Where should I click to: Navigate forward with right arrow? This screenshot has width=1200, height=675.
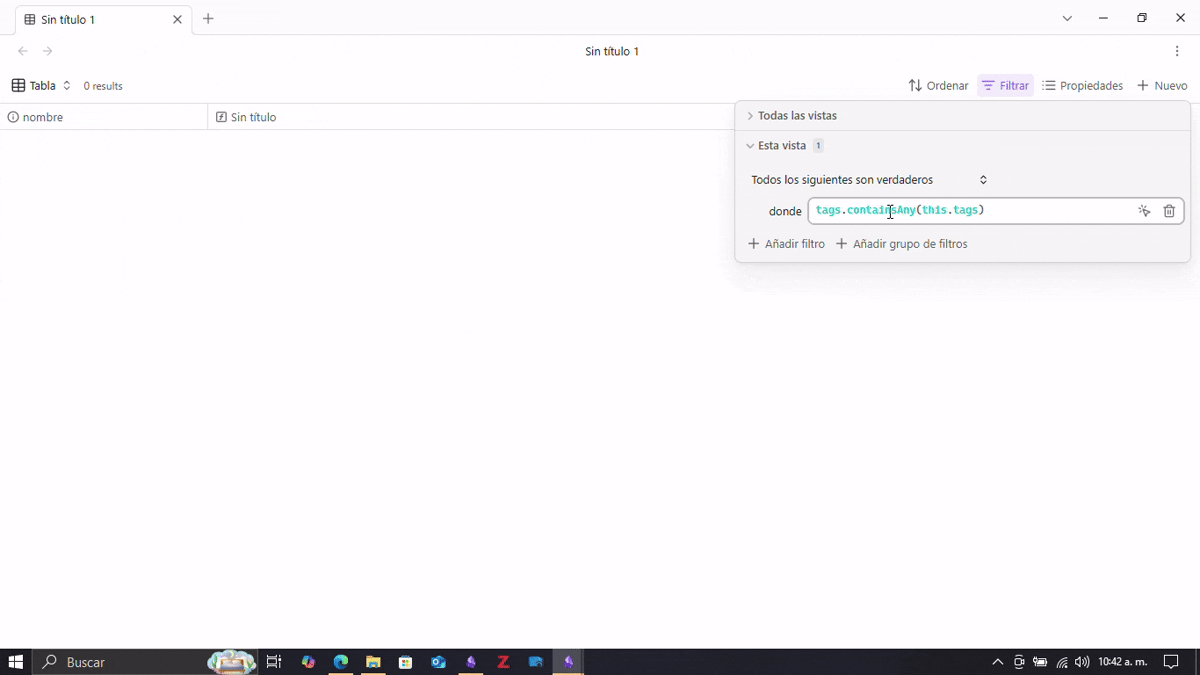(x=47, y=51)
